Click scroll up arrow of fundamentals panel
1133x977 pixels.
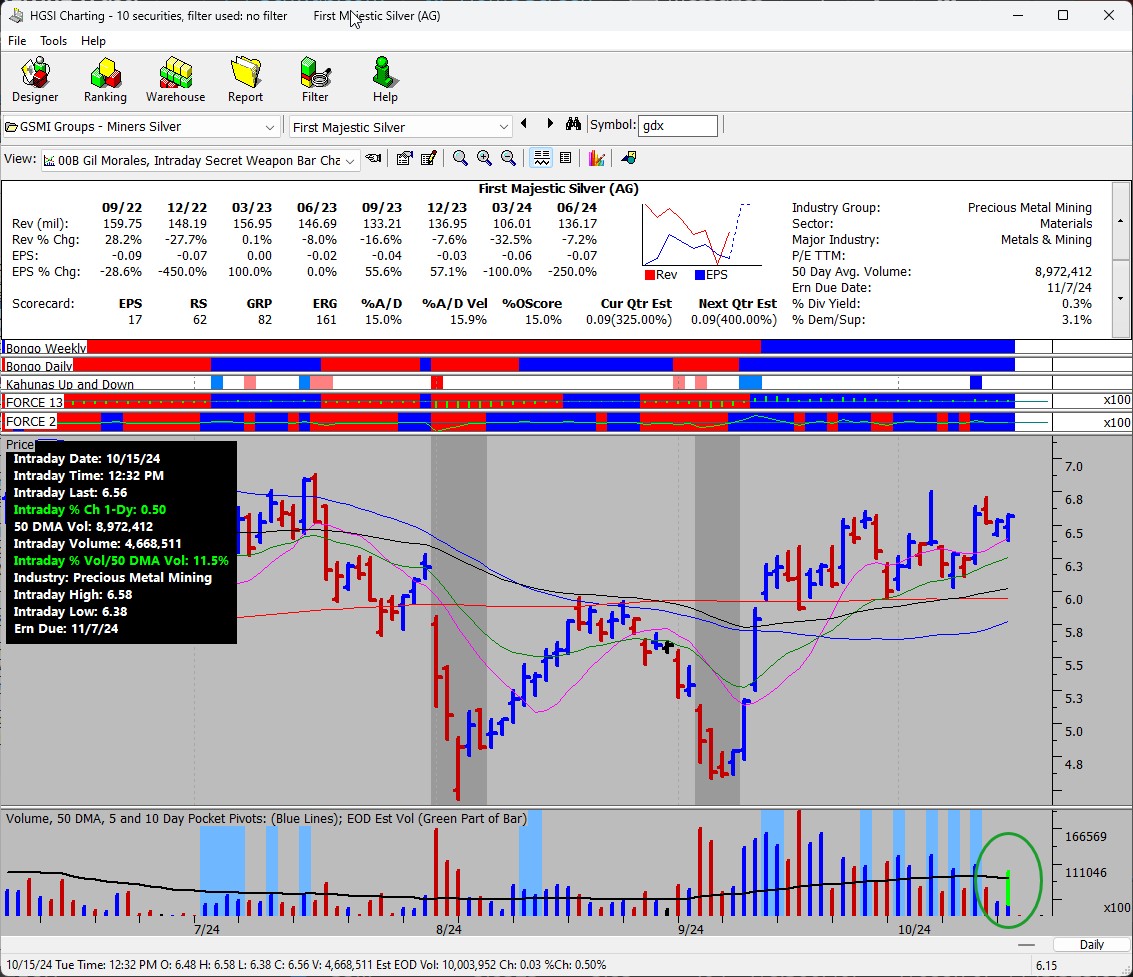click(x=1121, y=220)
